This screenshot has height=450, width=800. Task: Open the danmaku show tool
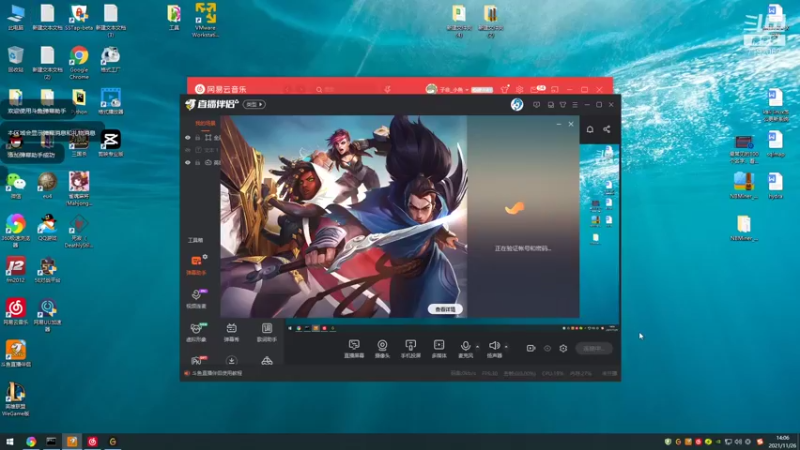pyautogui.click(x=231, y=332)
